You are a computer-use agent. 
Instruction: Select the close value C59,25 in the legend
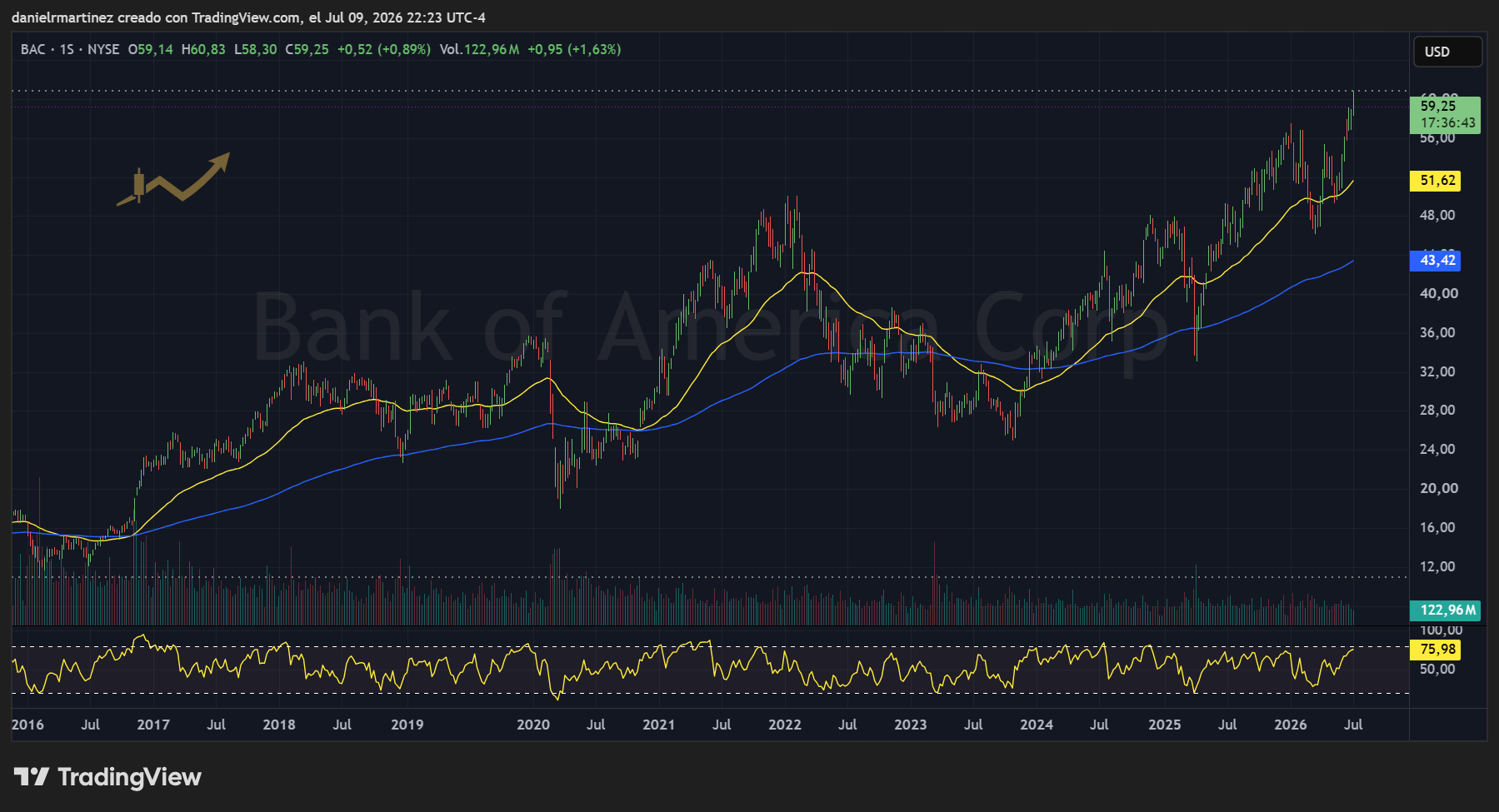307,49
